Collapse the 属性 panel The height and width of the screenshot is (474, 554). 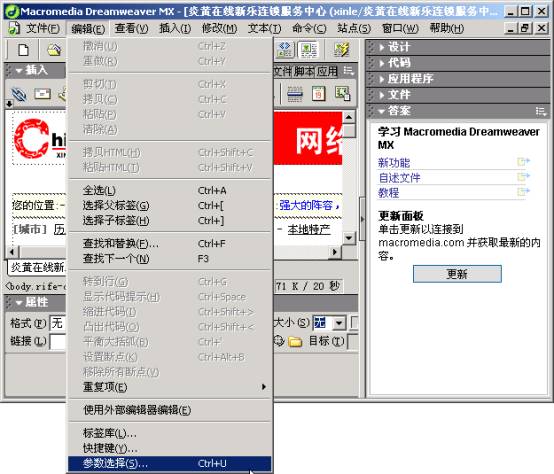point(19,302)
